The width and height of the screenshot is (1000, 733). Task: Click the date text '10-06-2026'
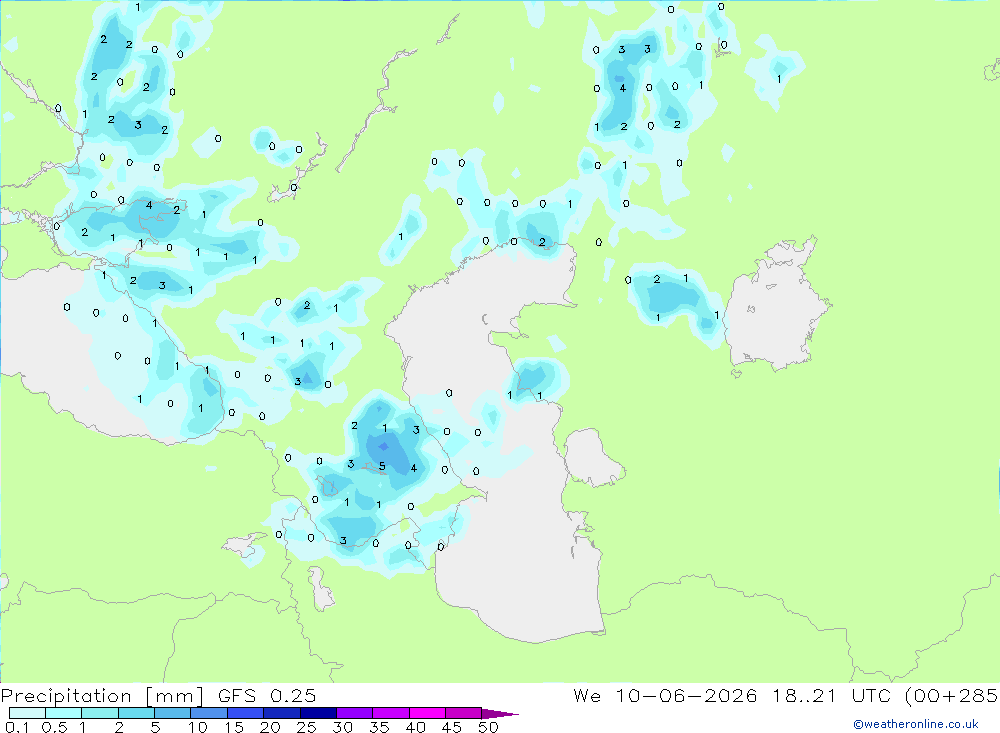pyautogui.click(x=687, y=695)
